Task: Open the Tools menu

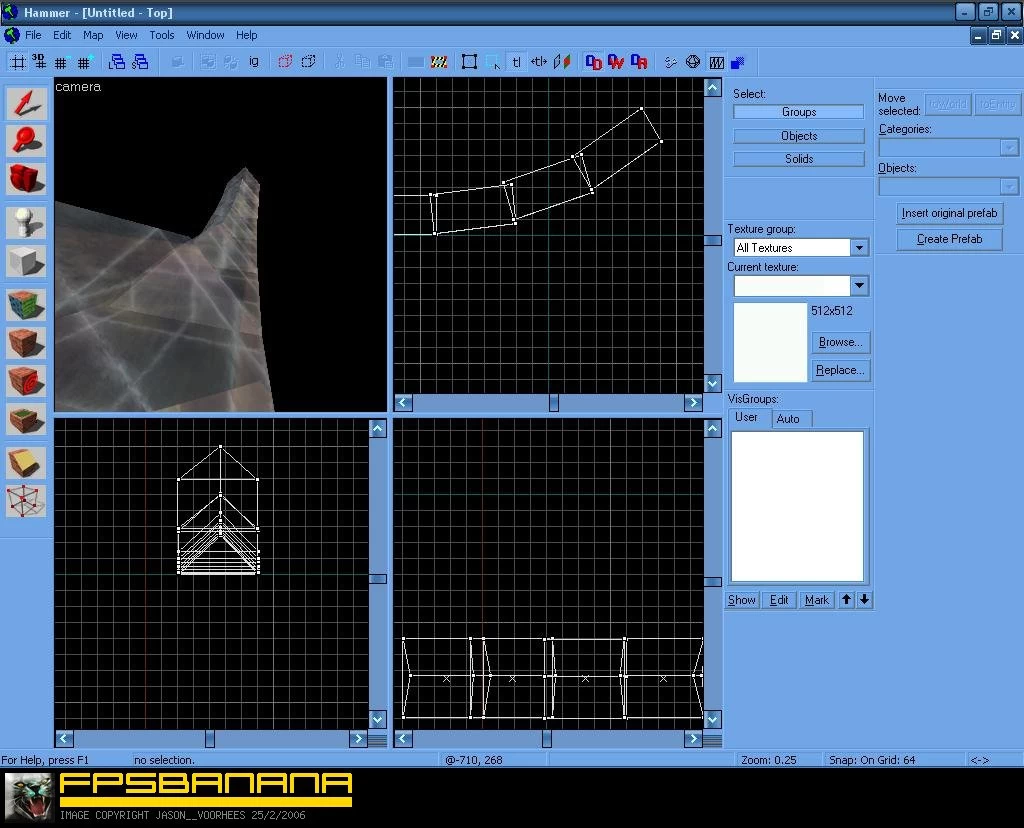Action: point(161,35)
